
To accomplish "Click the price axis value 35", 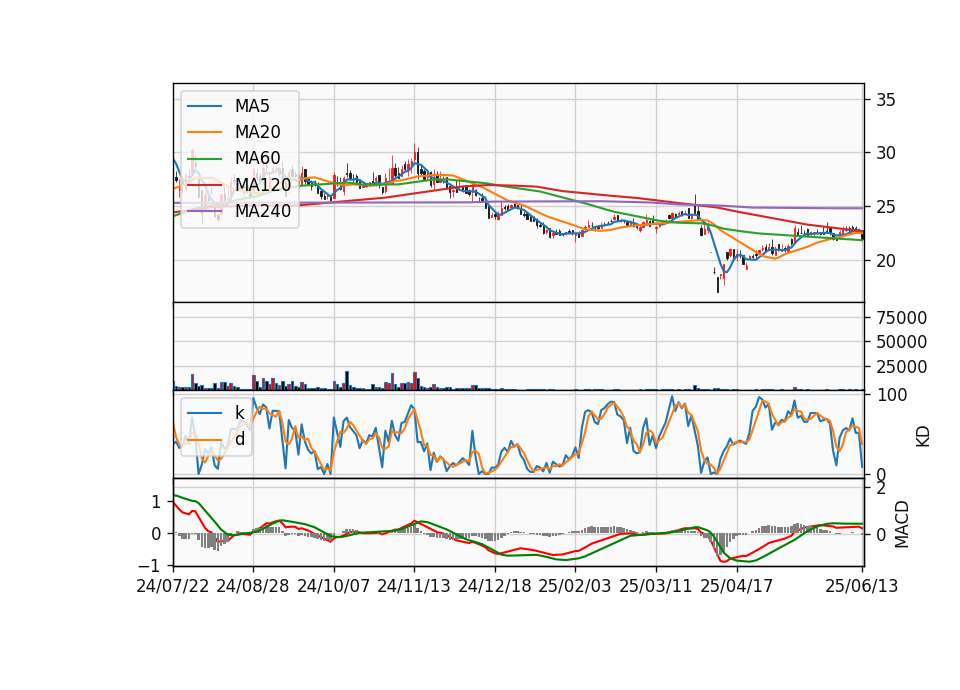I will tap(886, 100).
